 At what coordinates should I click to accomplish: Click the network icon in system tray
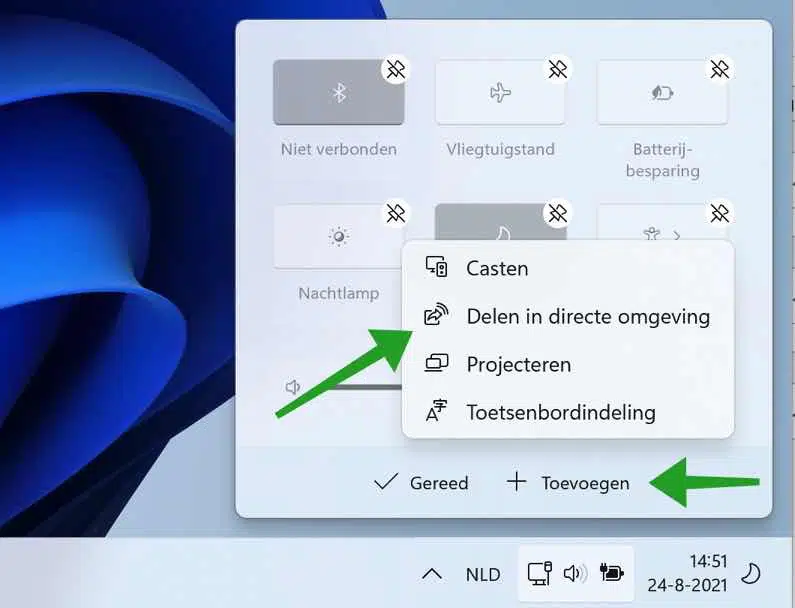[x=539, y=574]
